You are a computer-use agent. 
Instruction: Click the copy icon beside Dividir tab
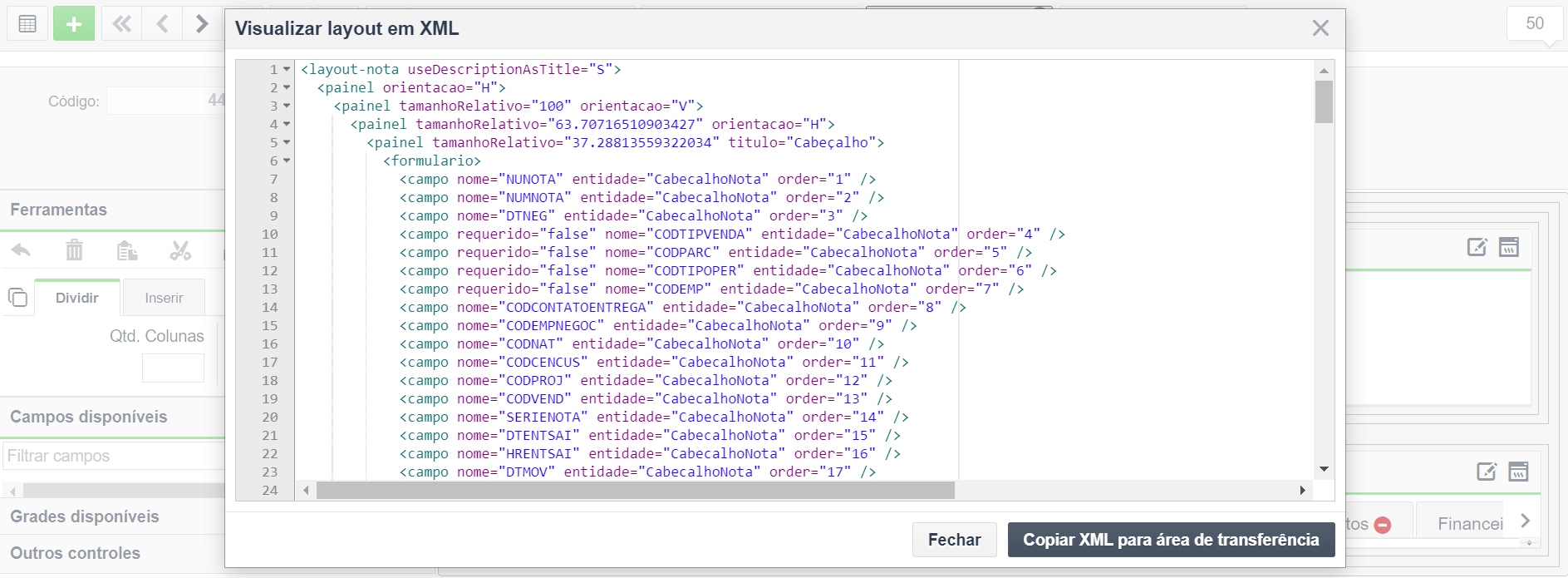coord(17,297)
